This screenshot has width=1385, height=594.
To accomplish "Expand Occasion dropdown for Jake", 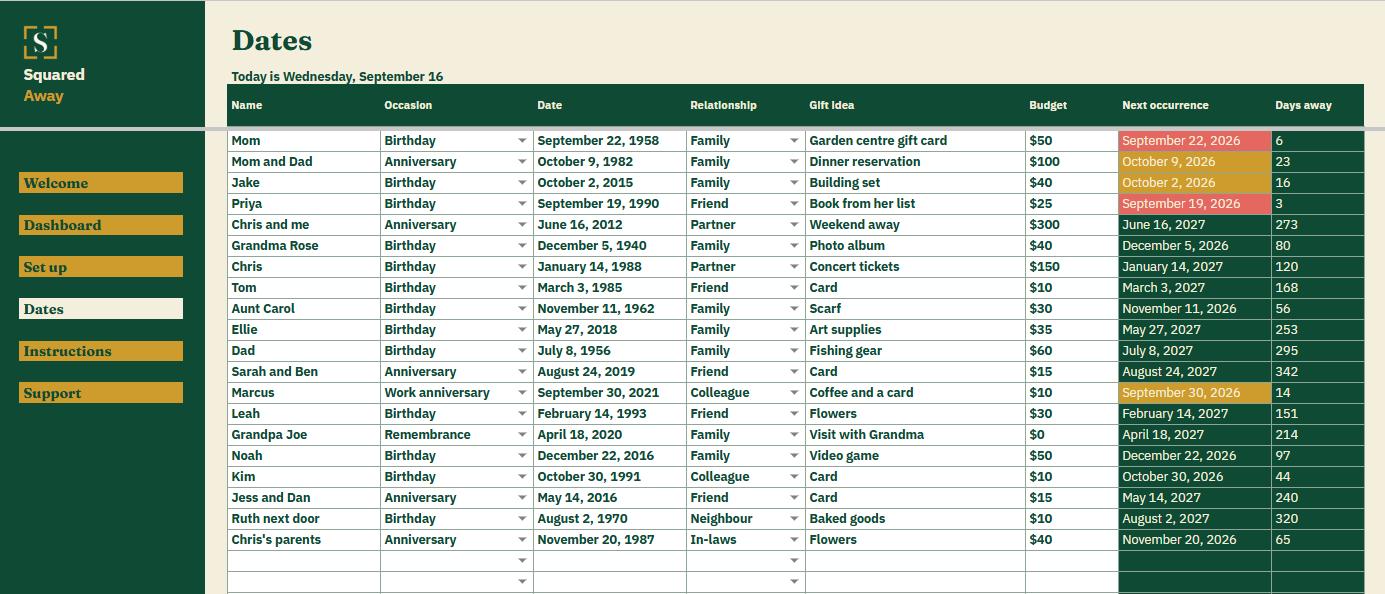I will (x=522, y=183).
